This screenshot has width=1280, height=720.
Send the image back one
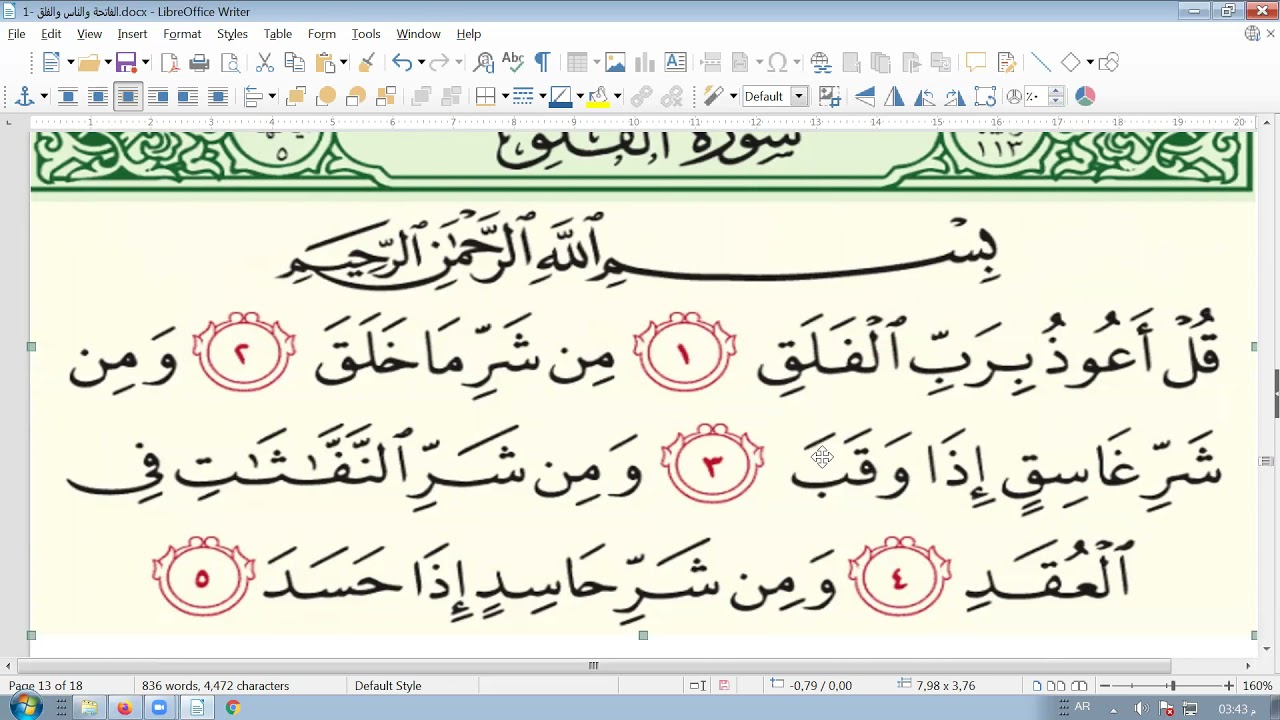point(356,97)
